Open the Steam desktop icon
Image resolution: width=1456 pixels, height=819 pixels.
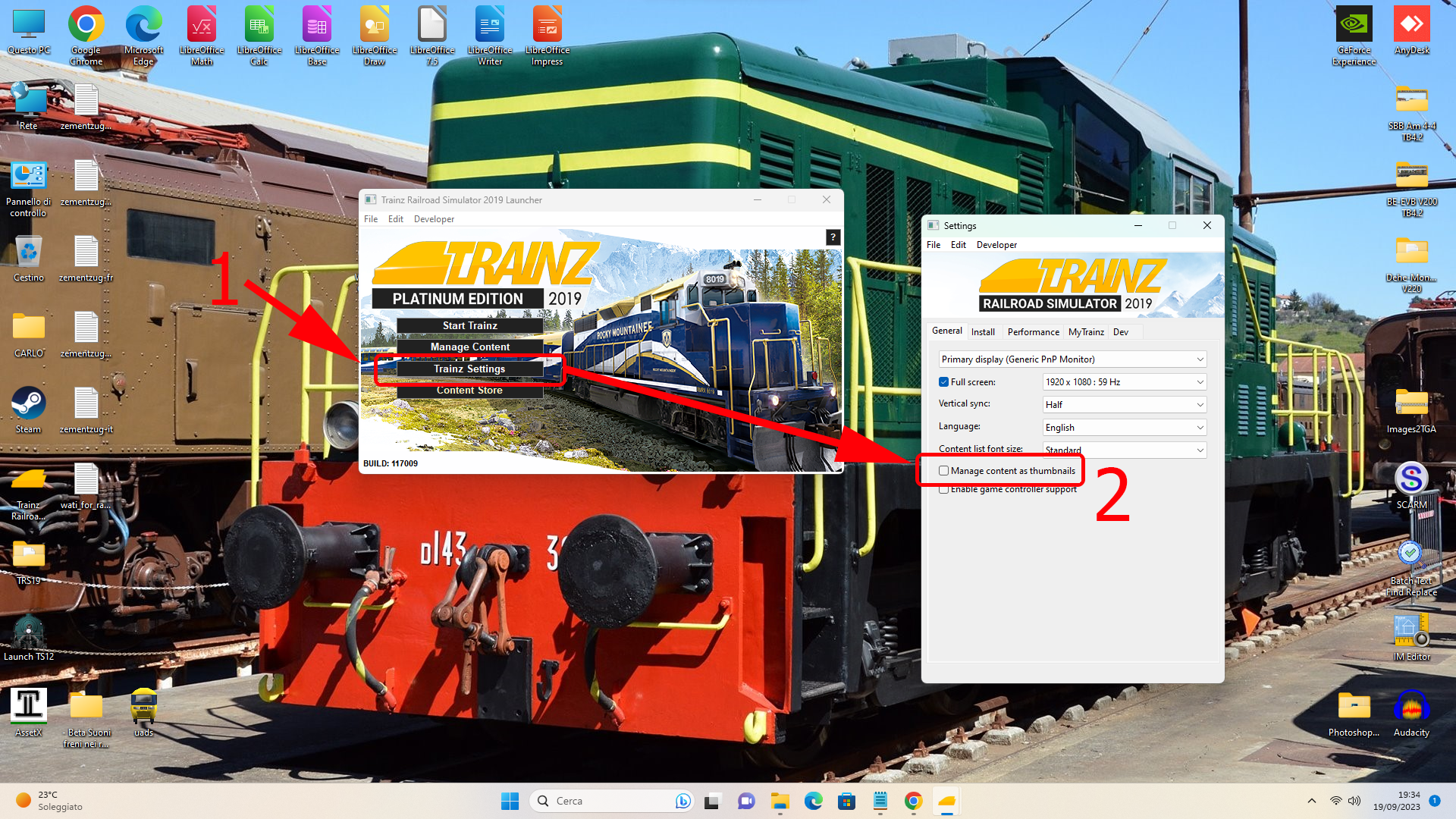pyautogui.click(x=29, y=410)
